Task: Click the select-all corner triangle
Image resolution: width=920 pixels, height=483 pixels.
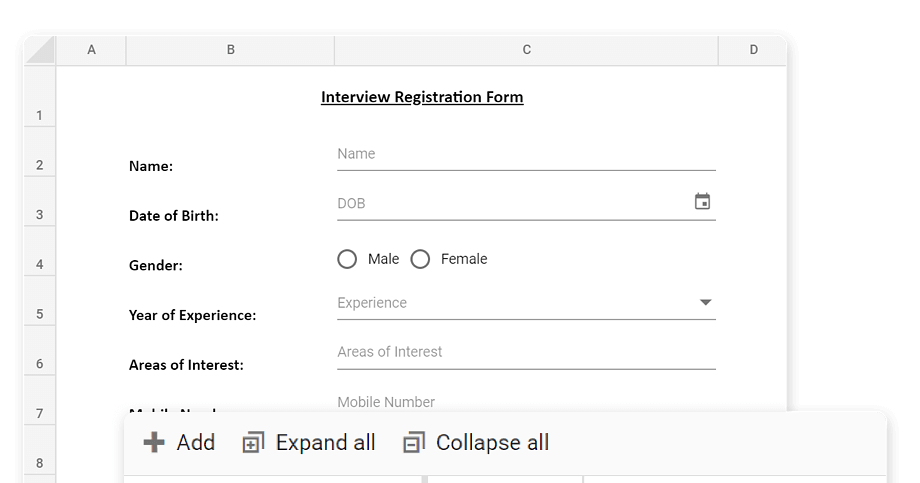Action: tap(40, 50)
